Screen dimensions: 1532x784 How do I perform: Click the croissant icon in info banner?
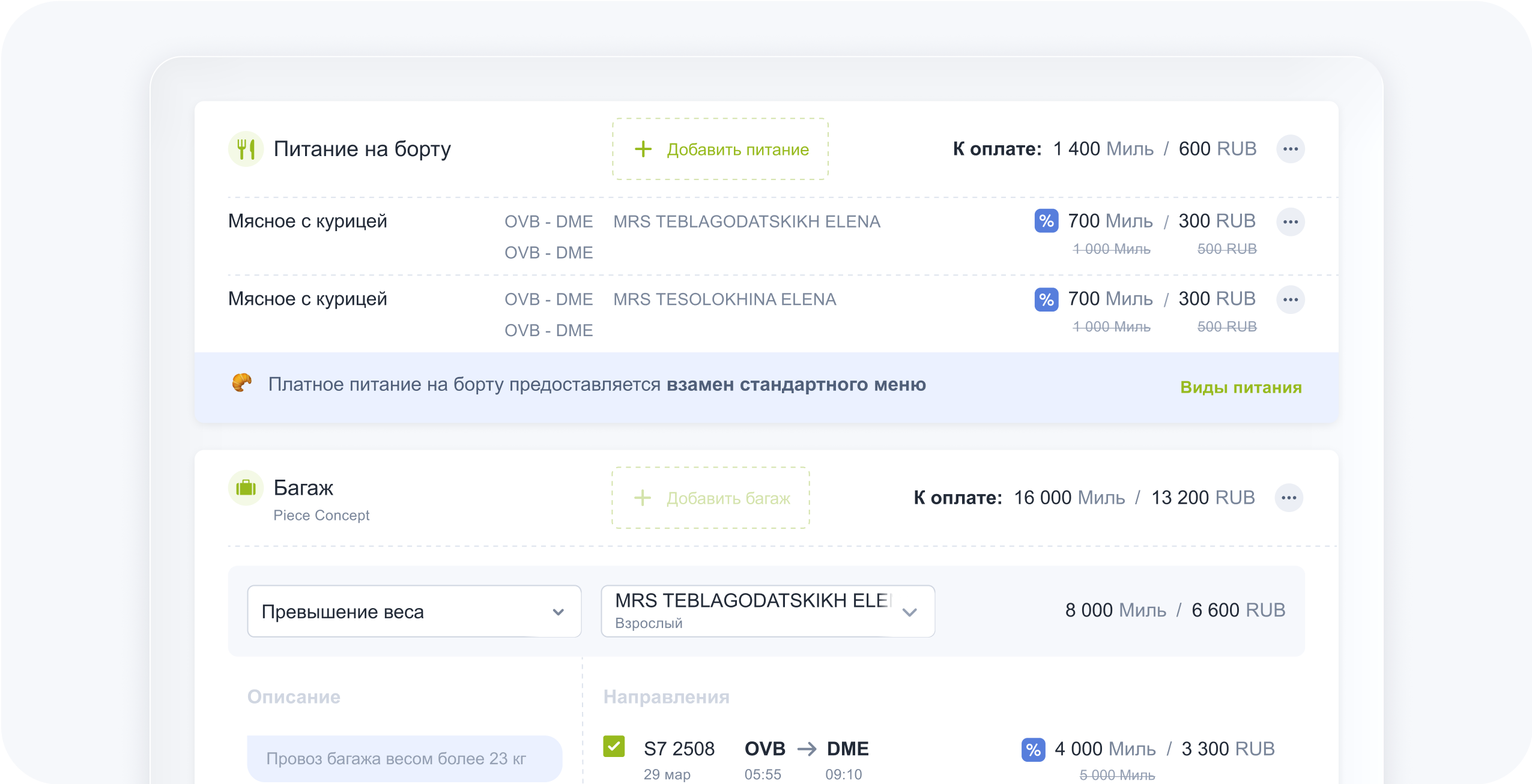(x=242, y=383)
